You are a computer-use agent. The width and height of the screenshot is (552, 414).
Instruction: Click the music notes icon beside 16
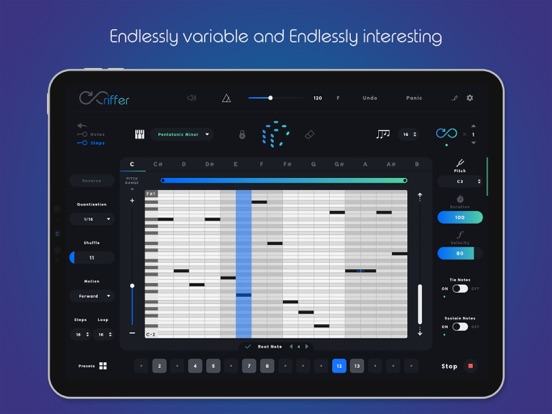coord(383,134)
